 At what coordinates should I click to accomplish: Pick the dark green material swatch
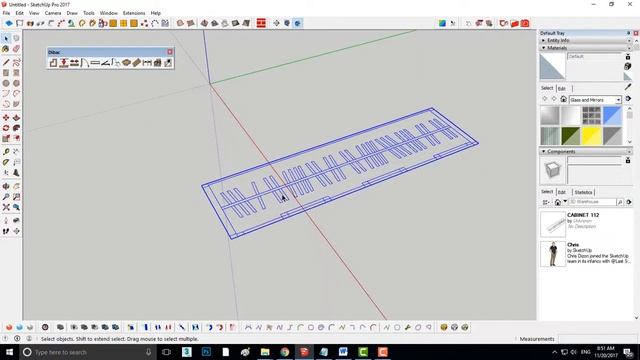click(571, 136)
